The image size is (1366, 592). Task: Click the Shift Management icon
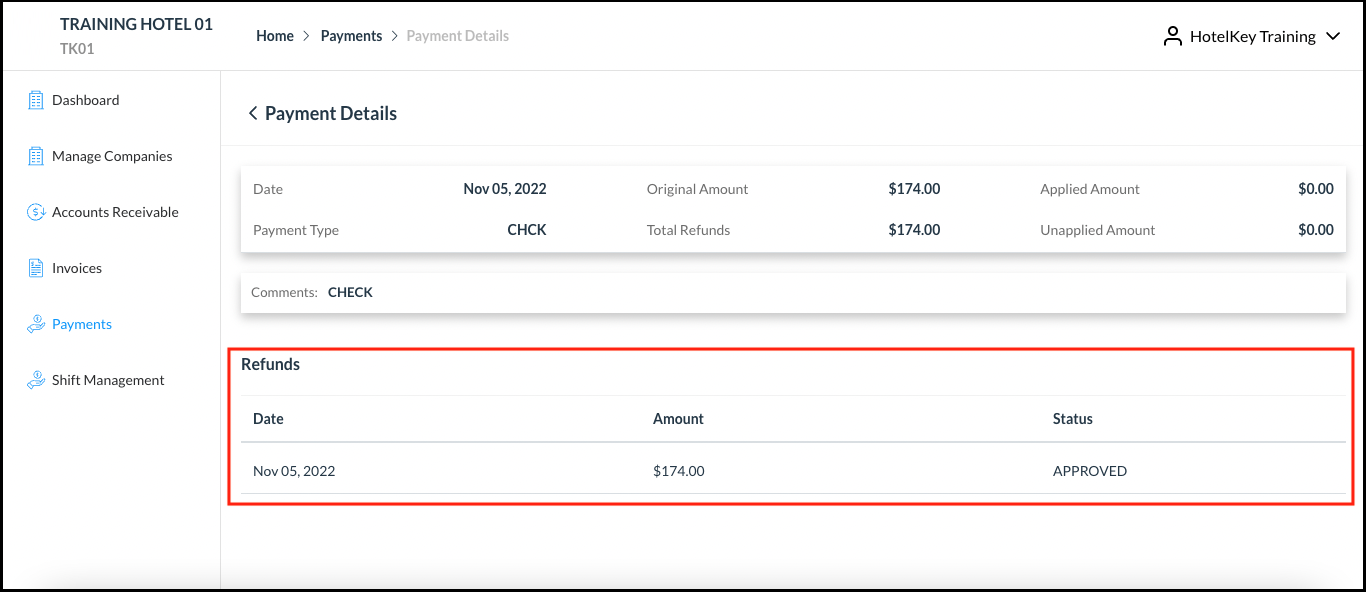[36, 380]
